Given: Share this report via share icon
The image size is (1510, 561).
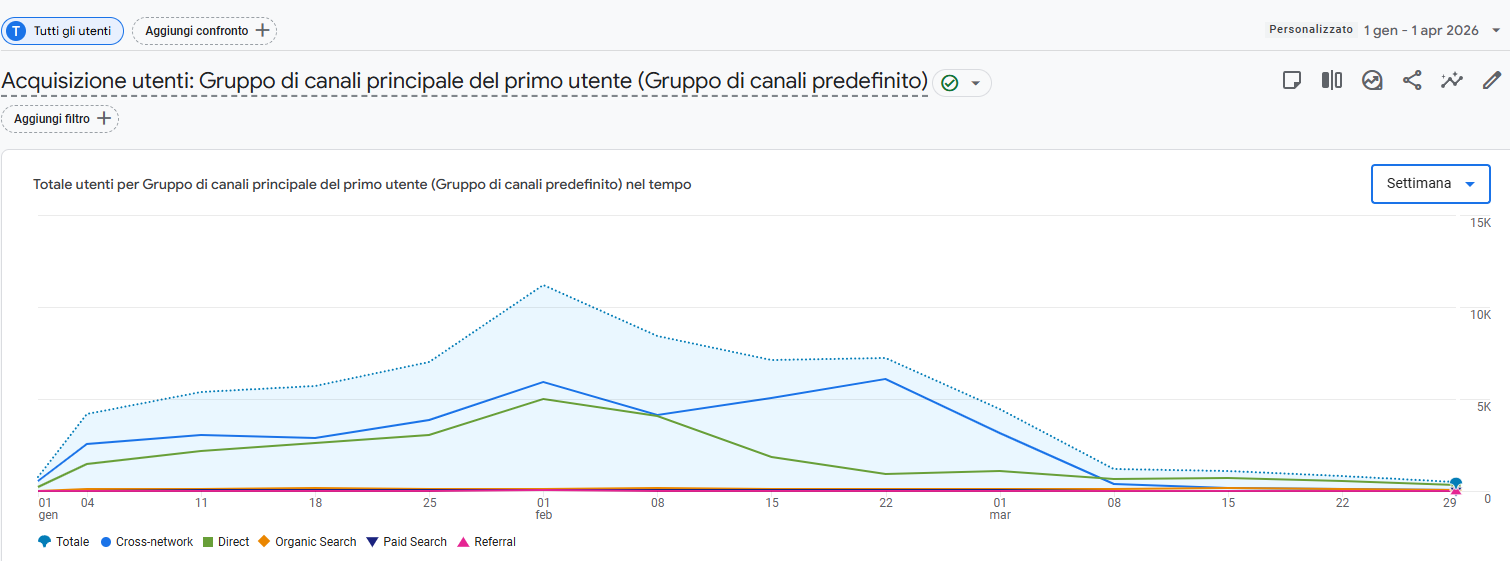Looking at the screenshot, I should (x=1412, y=81).
